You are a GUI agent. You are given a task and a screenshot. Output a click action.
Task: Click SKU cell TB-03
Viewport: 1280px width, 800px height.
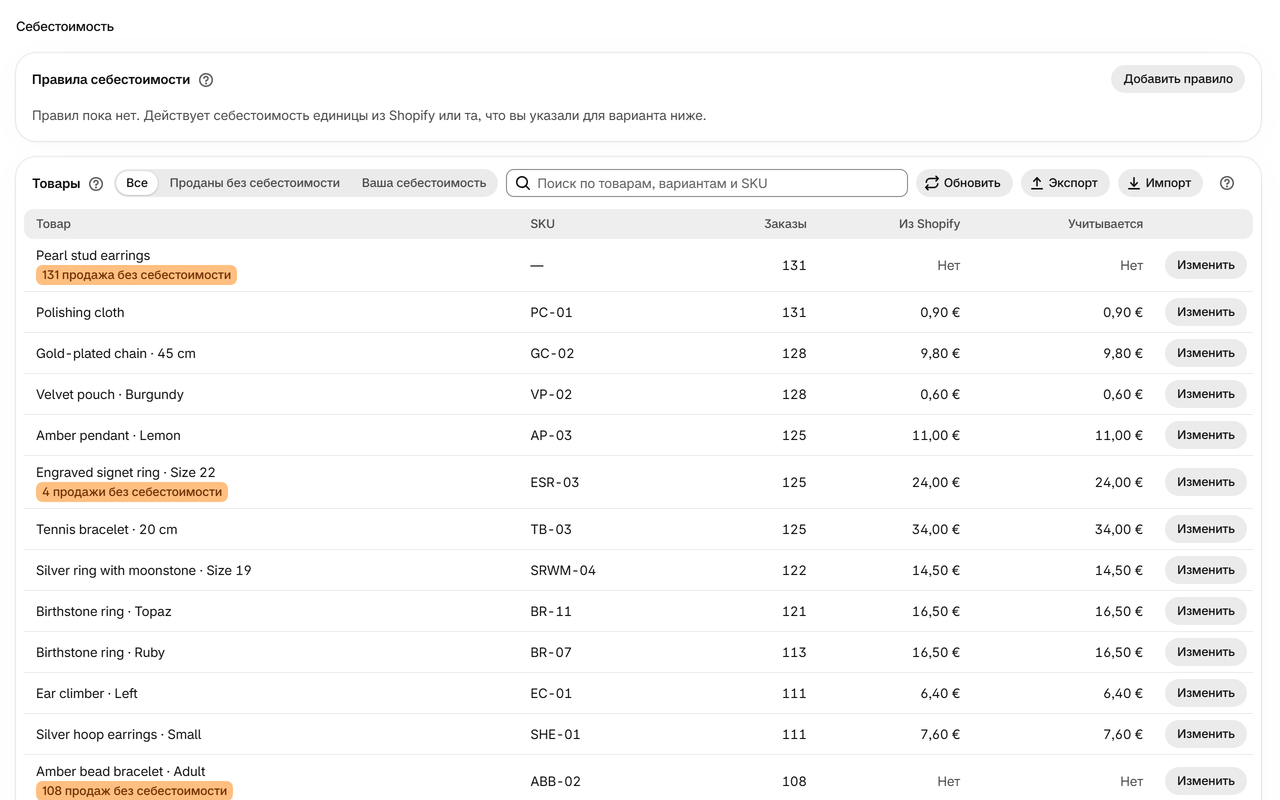click(x=551, y=529)
